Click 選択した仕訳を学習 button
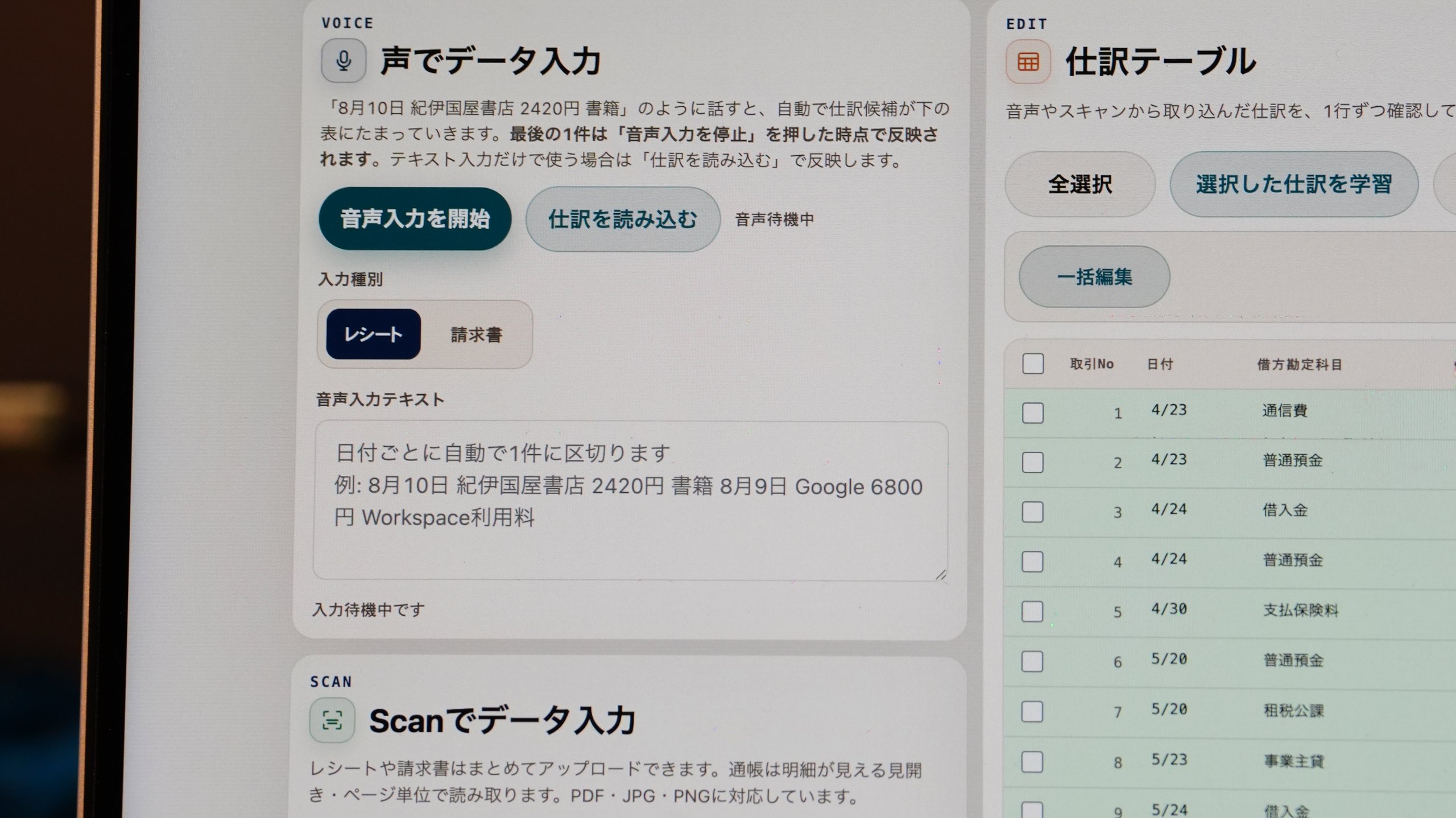1456x818 pixels. [x=1294, y=184]
